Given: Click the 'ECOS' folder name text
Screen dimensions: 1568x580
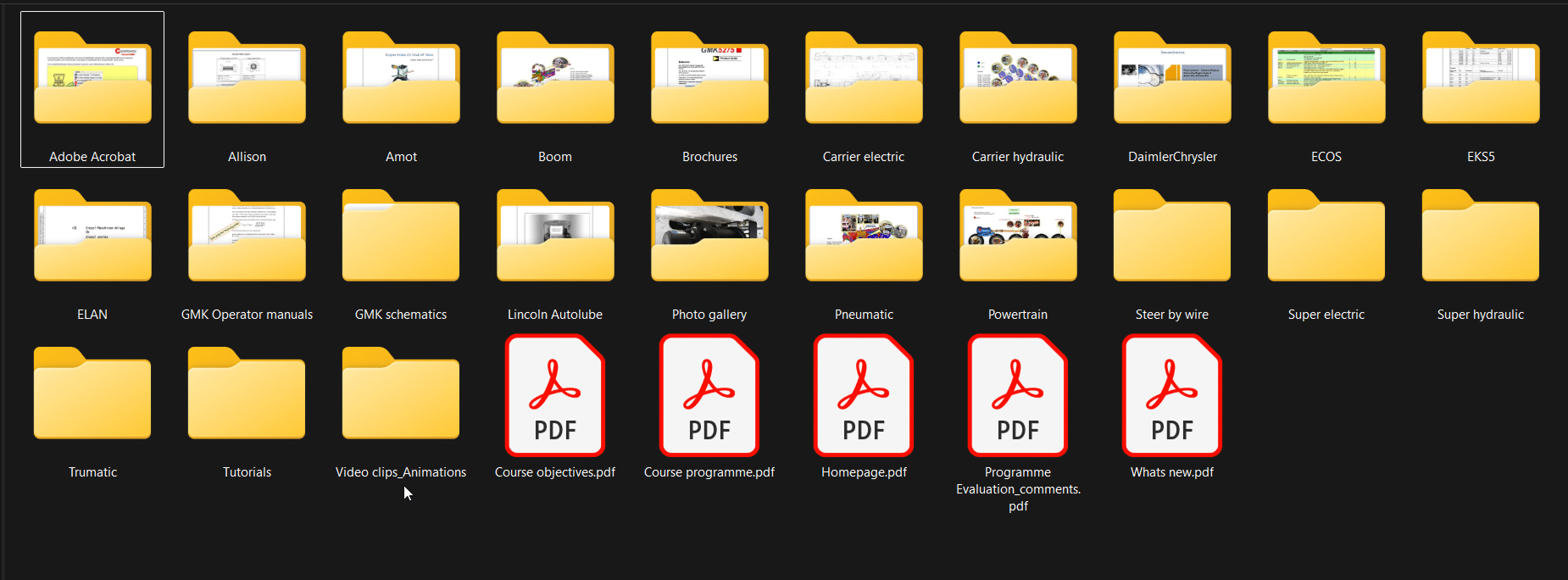Looking at the screenshot, I should (x=1326, y=157).
